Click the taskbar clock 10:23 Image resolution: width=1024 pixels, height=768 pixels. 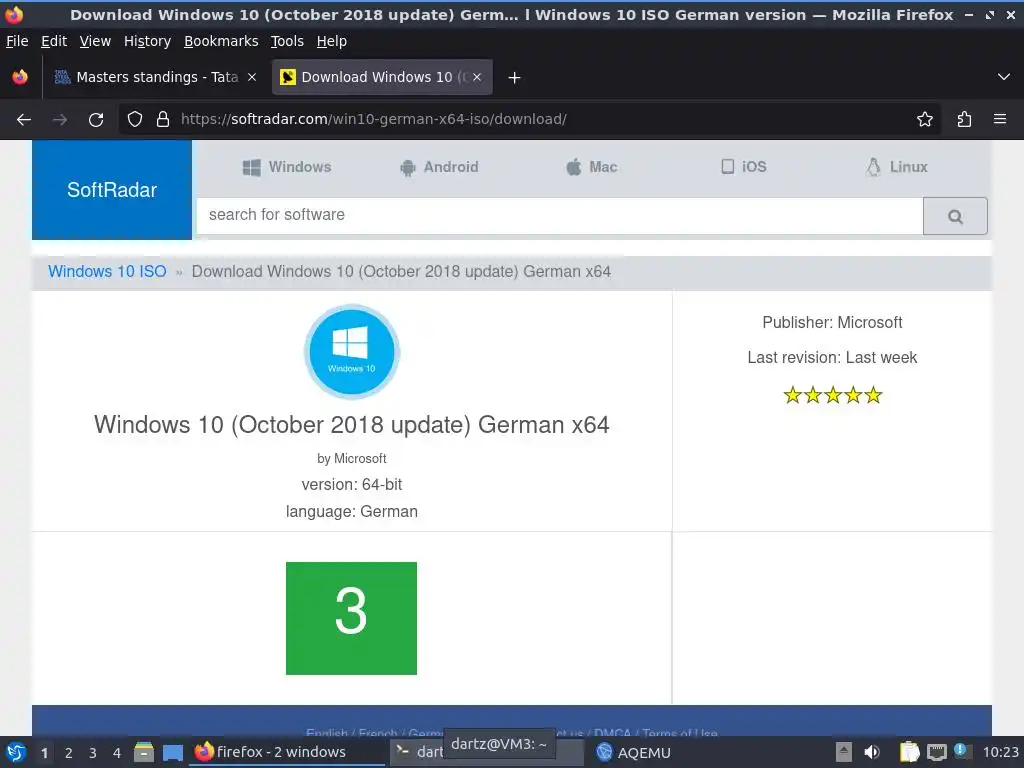1000,752
